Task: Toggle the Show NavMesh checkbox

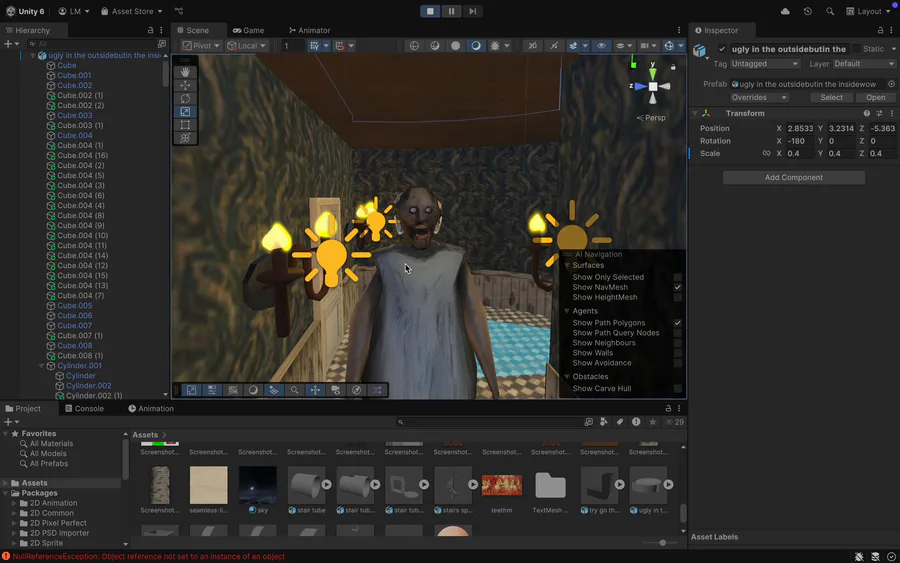Action: pos(677,287)
